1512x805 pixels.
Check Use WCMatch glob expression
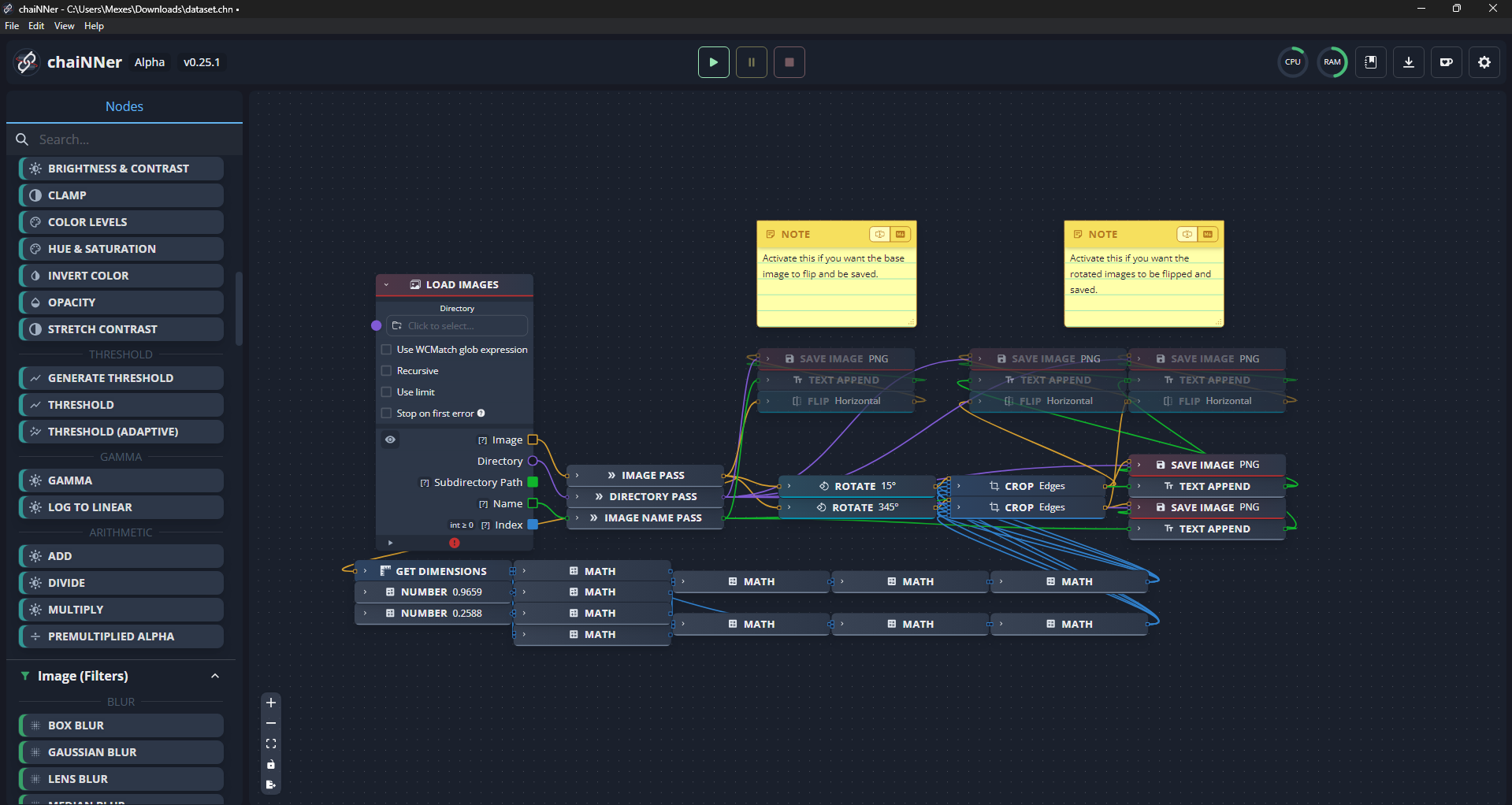[386, 350]
